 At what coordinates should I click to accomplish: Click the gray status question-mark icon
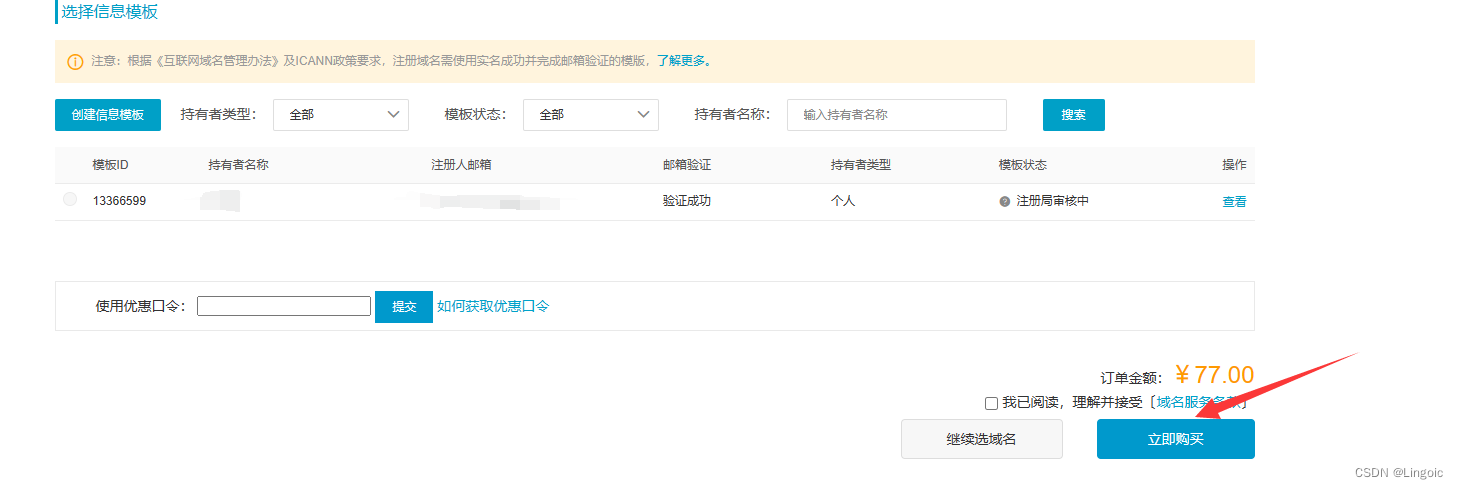pos(1005,201)
